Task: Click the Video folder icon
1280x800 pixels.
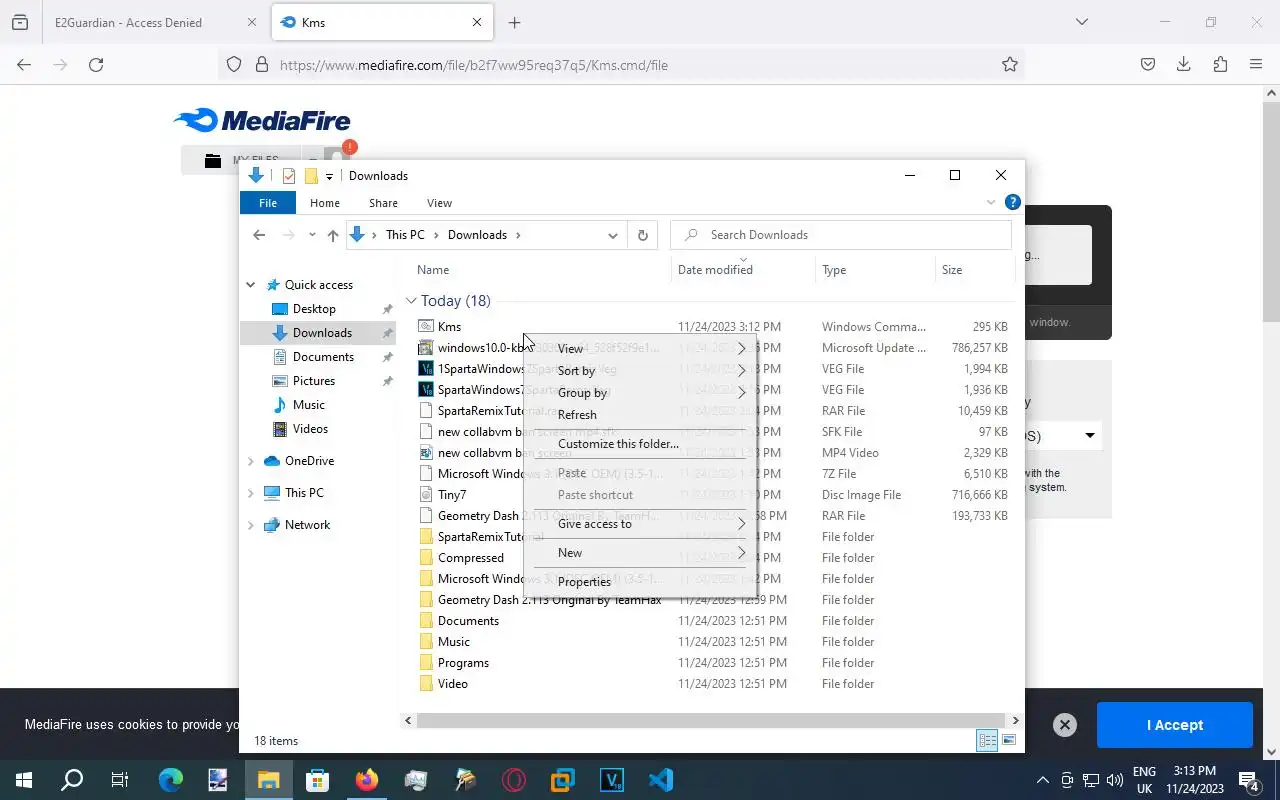Action: pos(425,684)
